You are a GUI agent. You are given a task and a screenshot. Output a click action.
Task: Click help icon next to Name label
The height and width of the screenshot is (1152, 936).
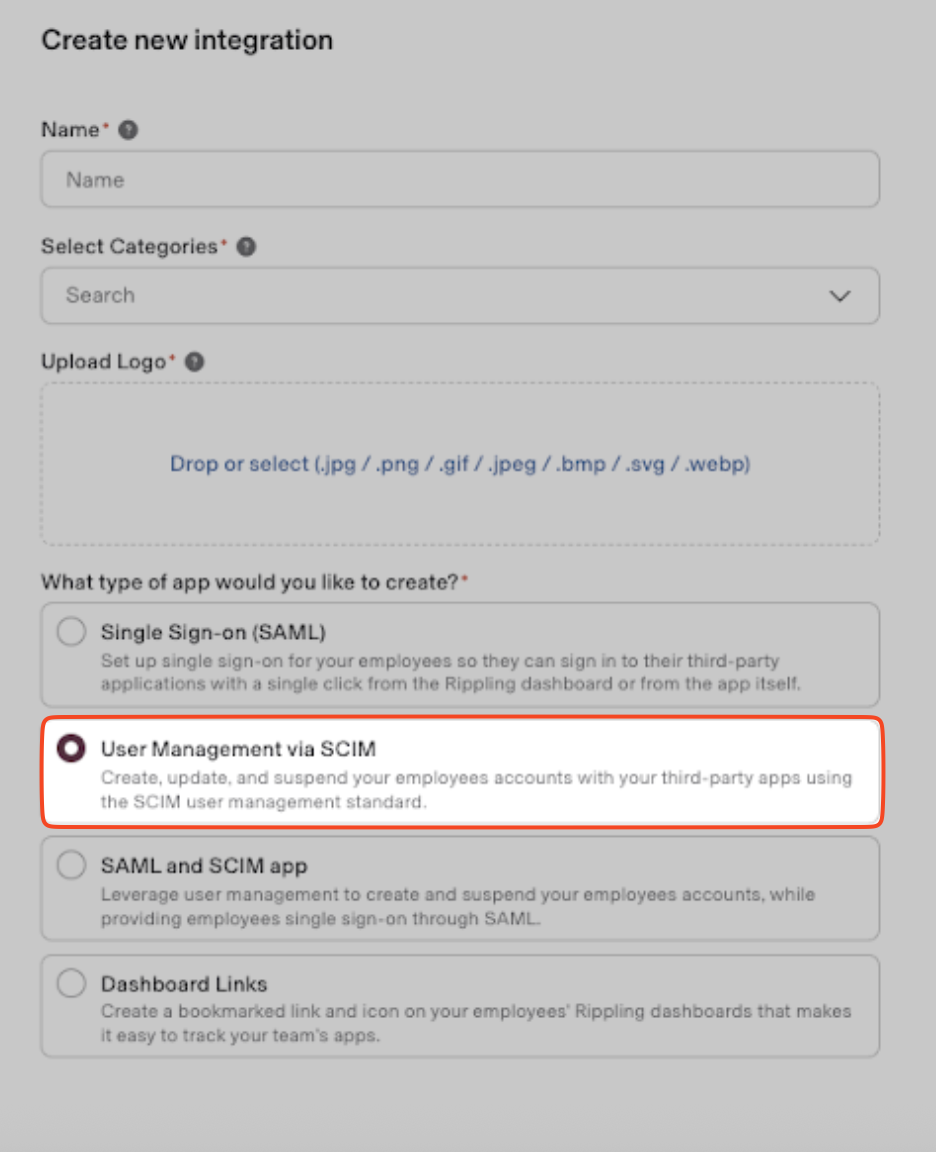128,130
